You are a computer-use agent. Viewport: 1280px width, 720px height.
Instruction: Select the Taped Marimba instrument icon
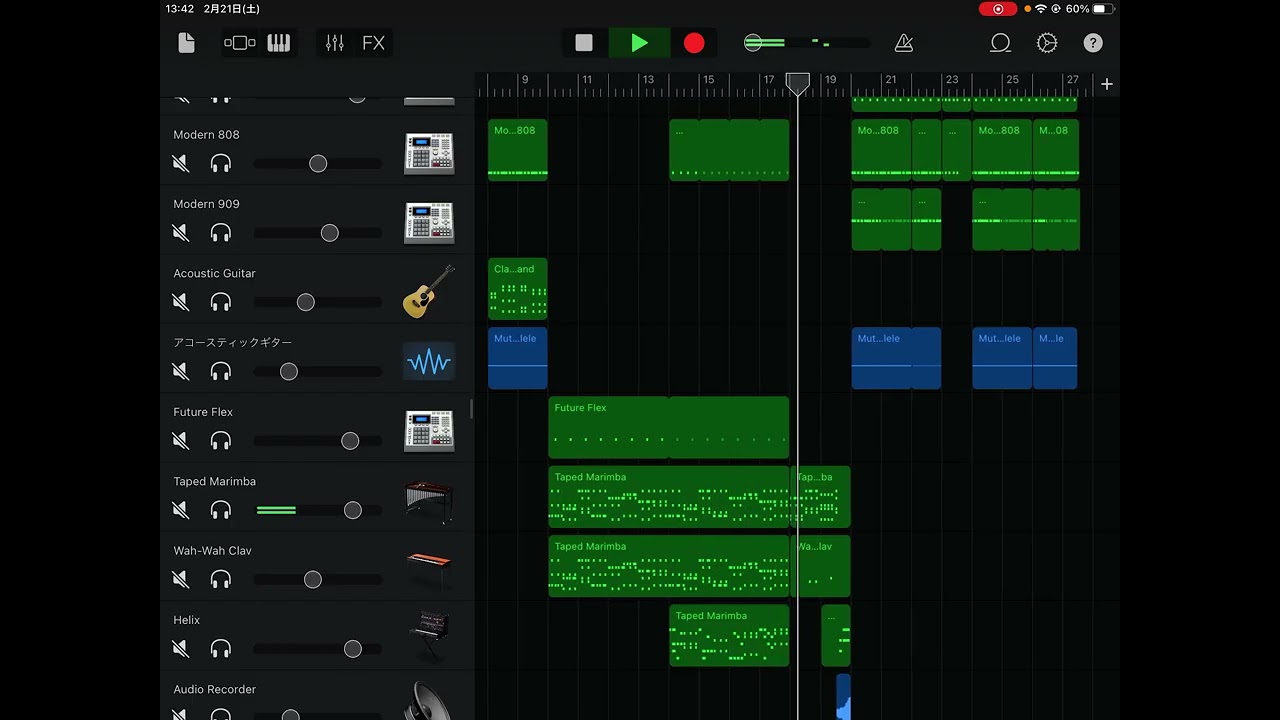(x=429, y=502)
